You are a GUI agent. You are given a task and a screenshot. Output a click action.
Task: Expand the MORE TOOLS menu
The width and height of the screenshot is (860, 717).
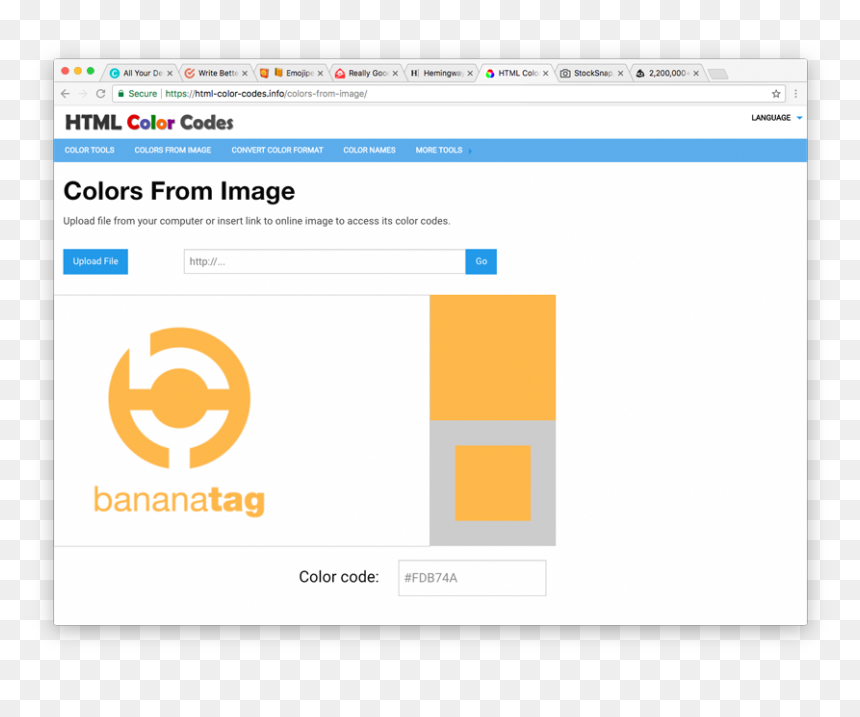tap(443, 150)
